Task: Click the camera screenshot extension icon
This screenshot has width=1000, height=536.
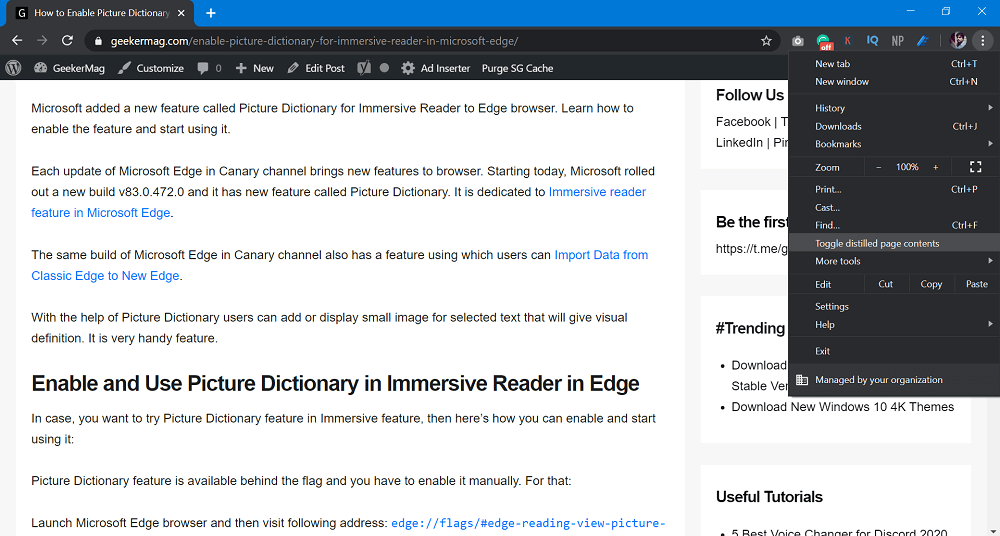Action: [x=798, y=41]
